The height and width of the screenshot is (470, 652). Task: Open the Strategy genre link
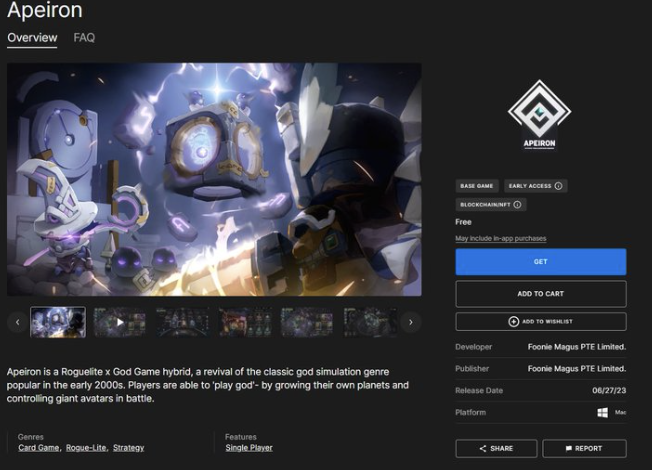coord(128,448)
